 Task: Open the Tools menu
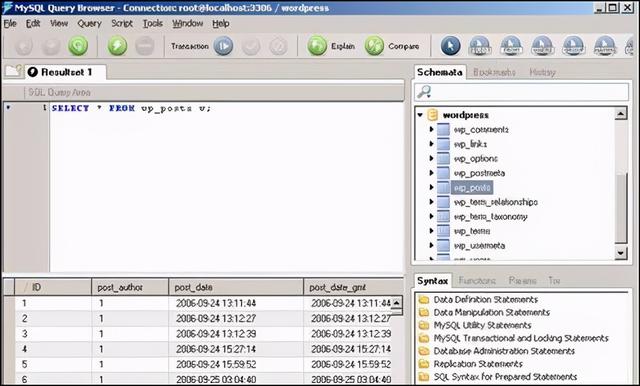[153, 24]
